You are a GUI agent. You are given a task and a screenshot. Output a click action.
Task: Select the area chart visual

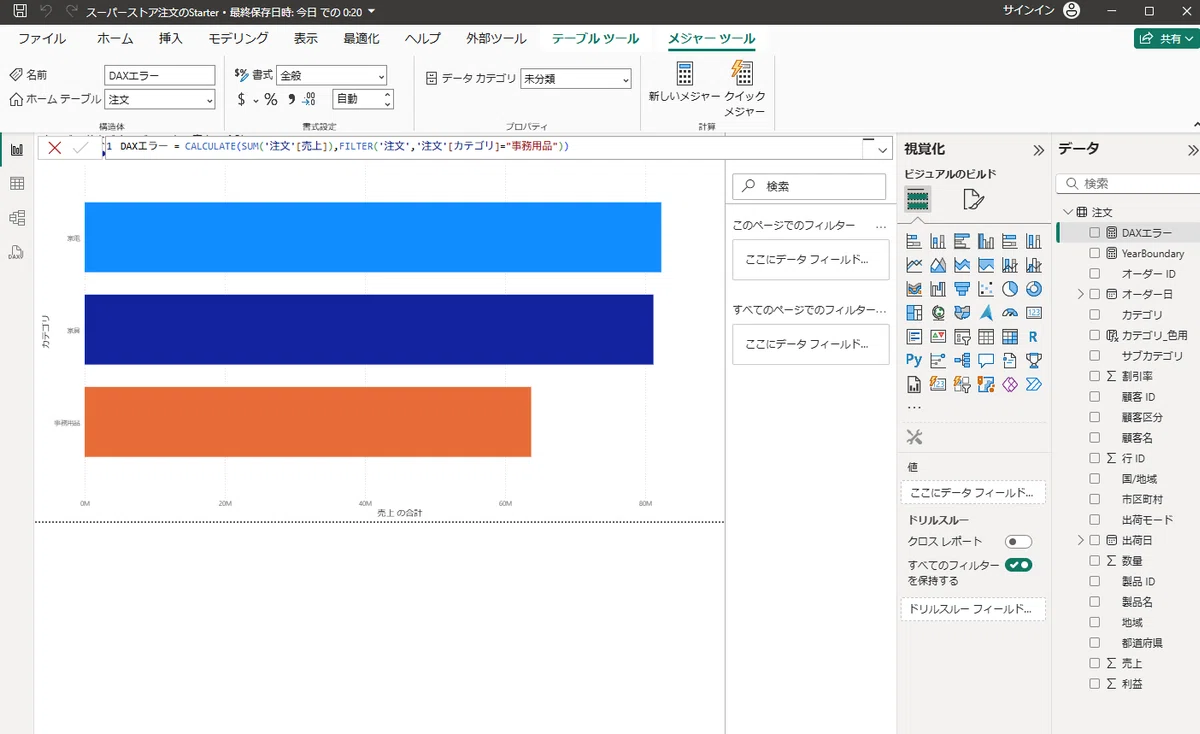coord(938,265)
